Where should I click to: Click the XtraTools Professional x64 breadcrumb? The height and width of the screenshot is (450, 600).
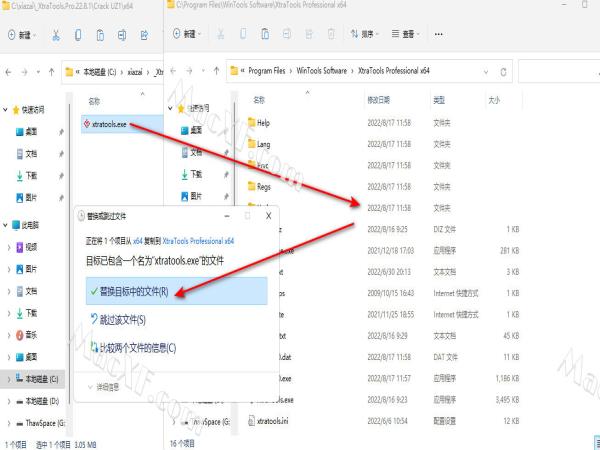pos(394,71)
